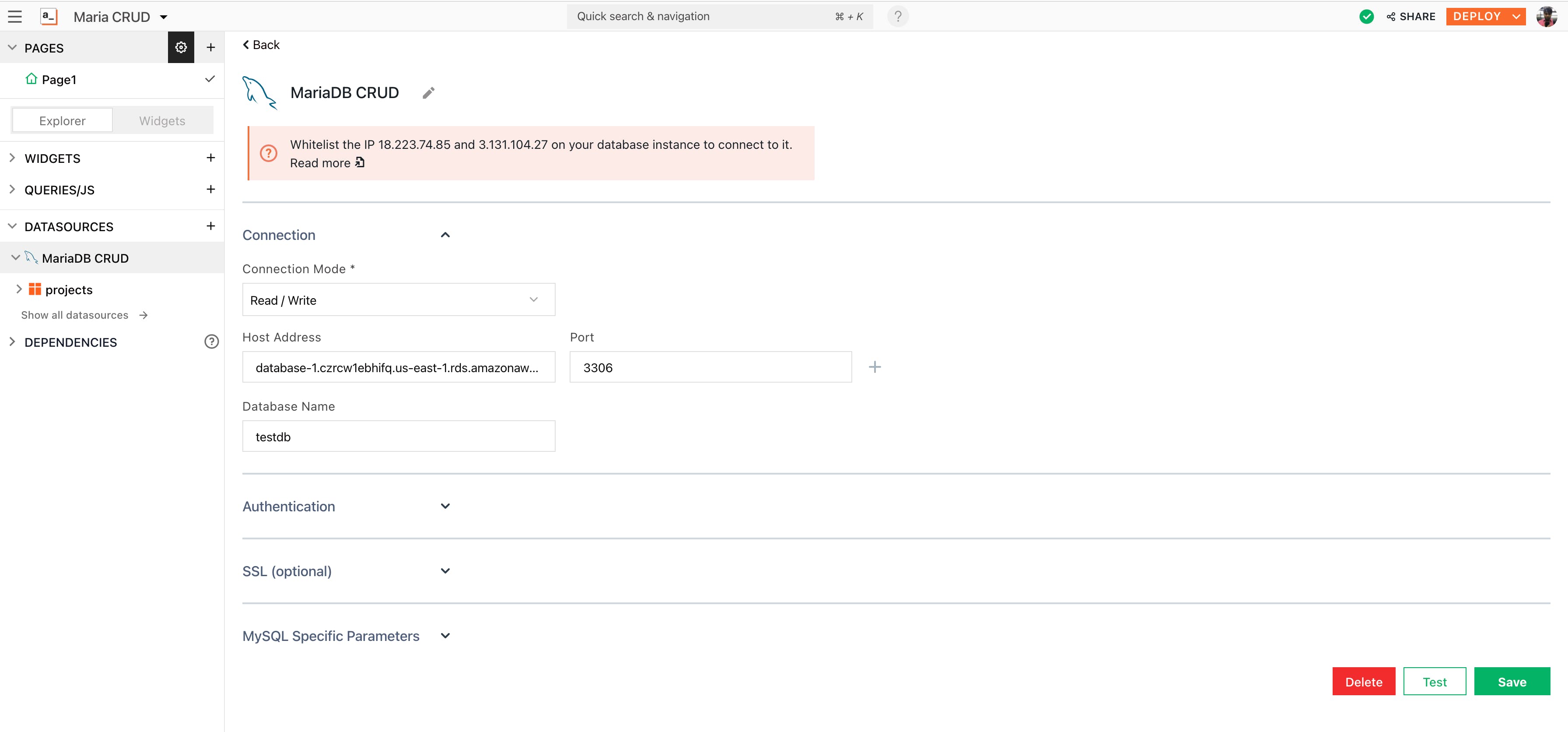The height and width of the screenshot is (732, 1568).
Task: Add a new page with plus icon
Action: click(x=210, y=47)
